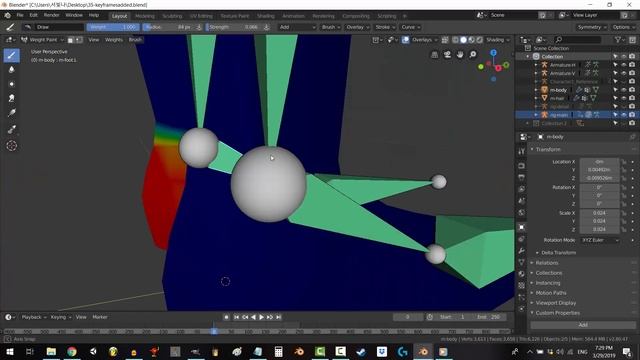Open the Mesh data properties tab
This screenshot has width=640, height=360.
522,262
